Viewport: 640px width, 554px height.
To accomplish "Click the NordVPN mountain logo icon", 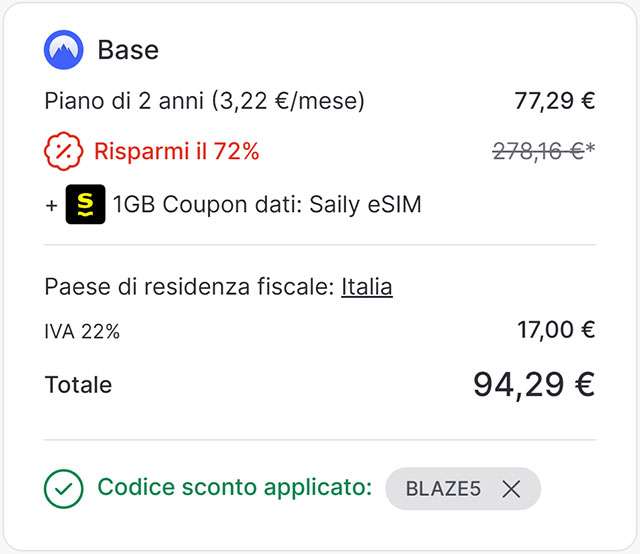I will click(64, 50).
